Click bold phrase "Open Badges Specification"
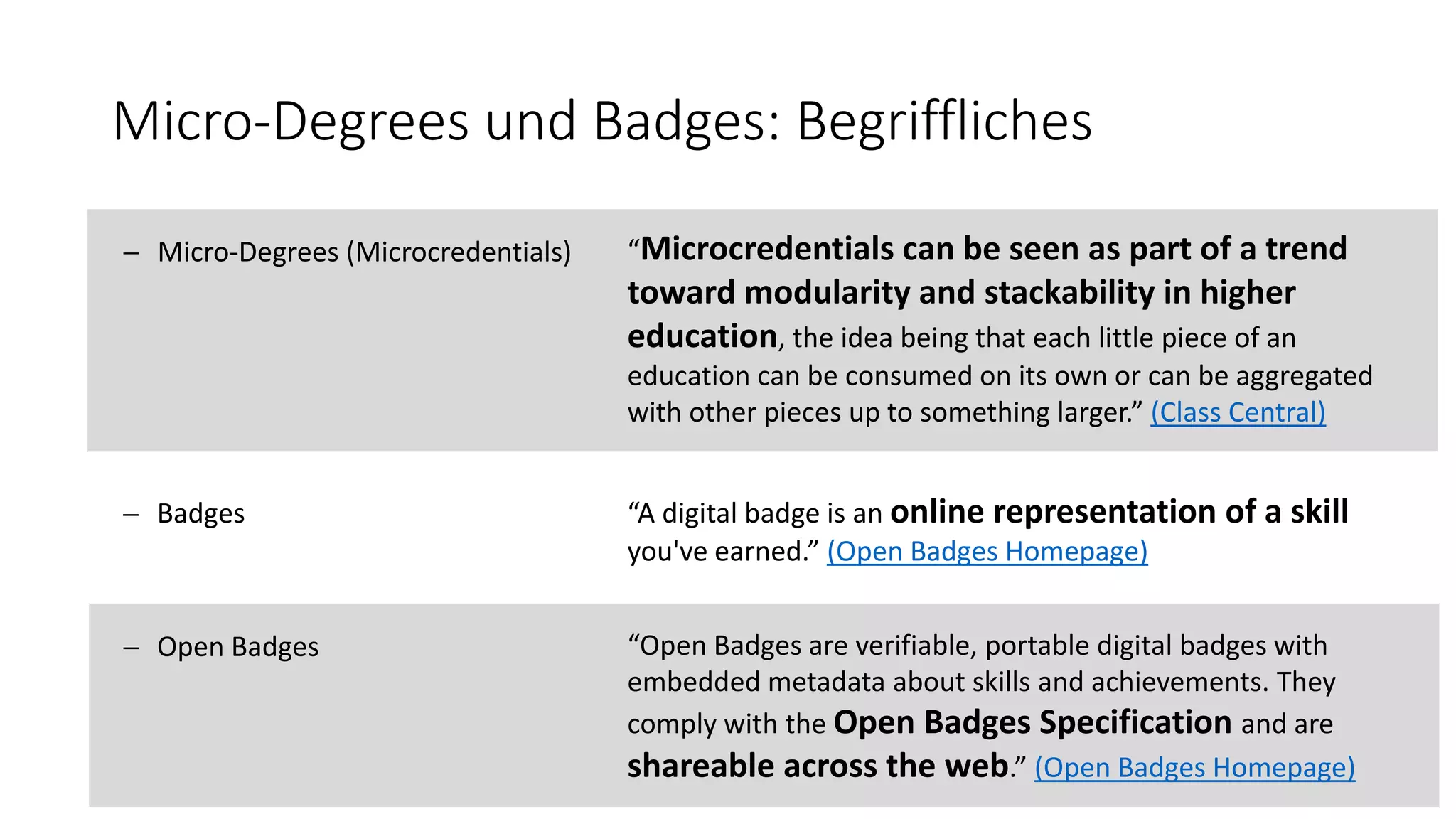Viewport: 1456px width, 819px height. pyautogui.click(x=1032, y=722)
